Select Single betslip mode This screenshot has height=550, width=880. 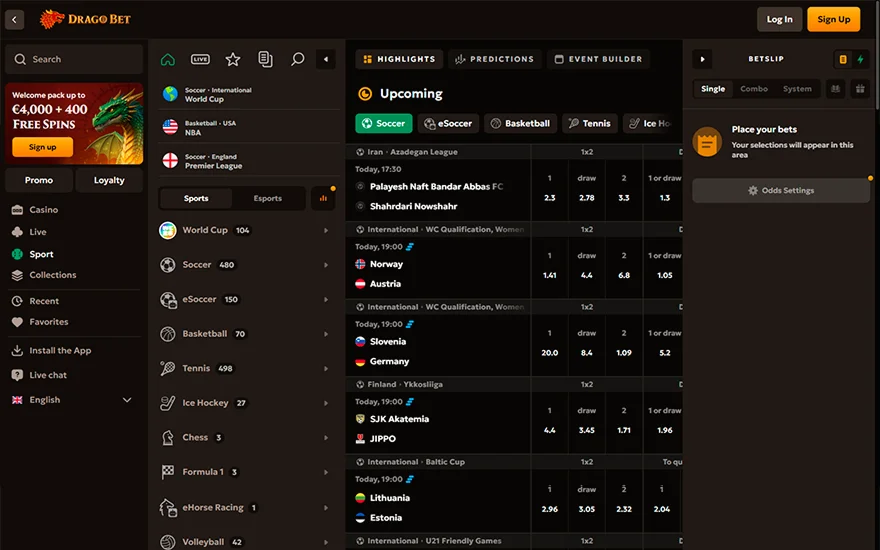[x=713, y=89]
